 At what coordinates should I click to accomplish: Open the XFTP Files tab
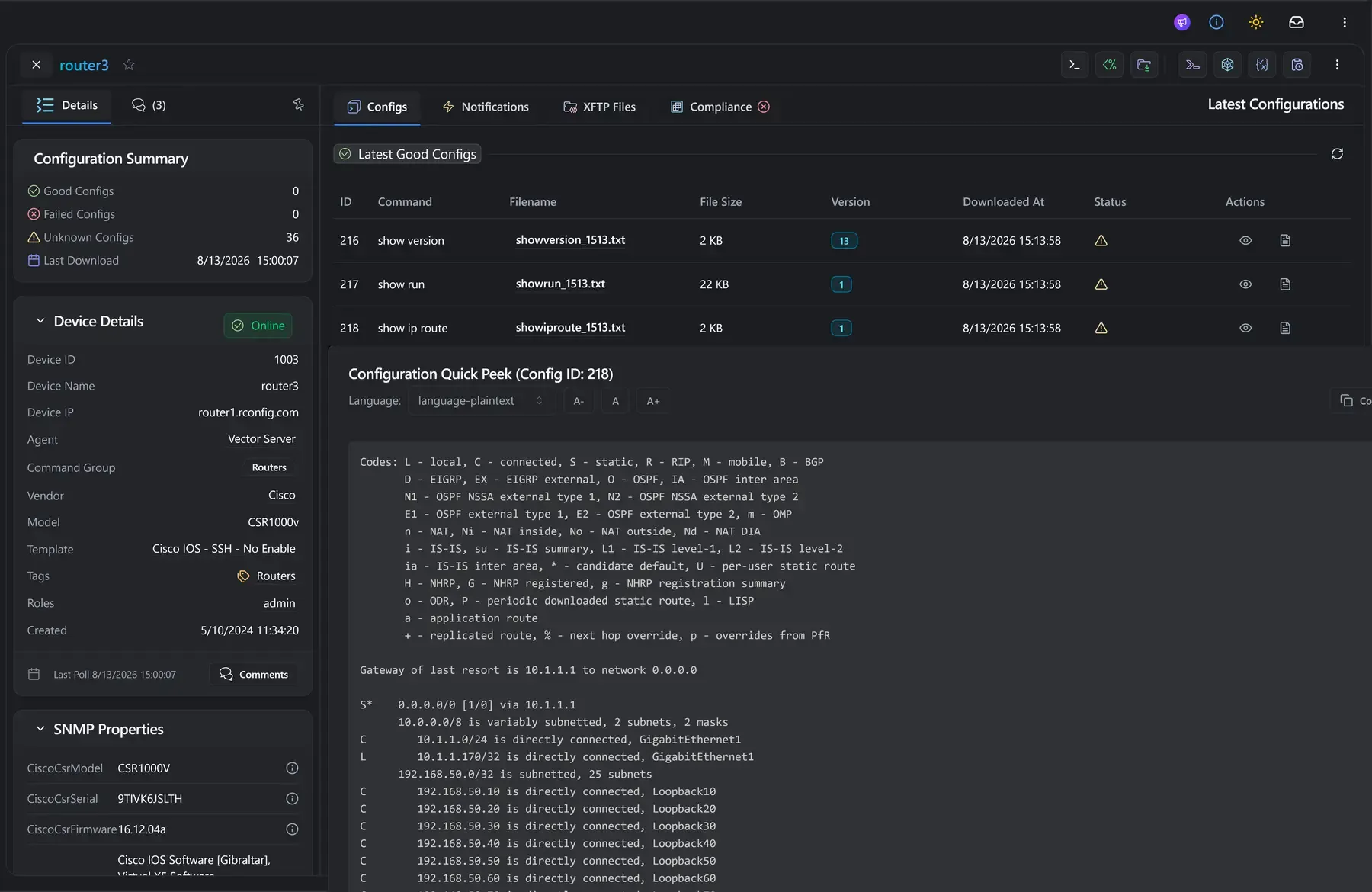tap(599, 107)
